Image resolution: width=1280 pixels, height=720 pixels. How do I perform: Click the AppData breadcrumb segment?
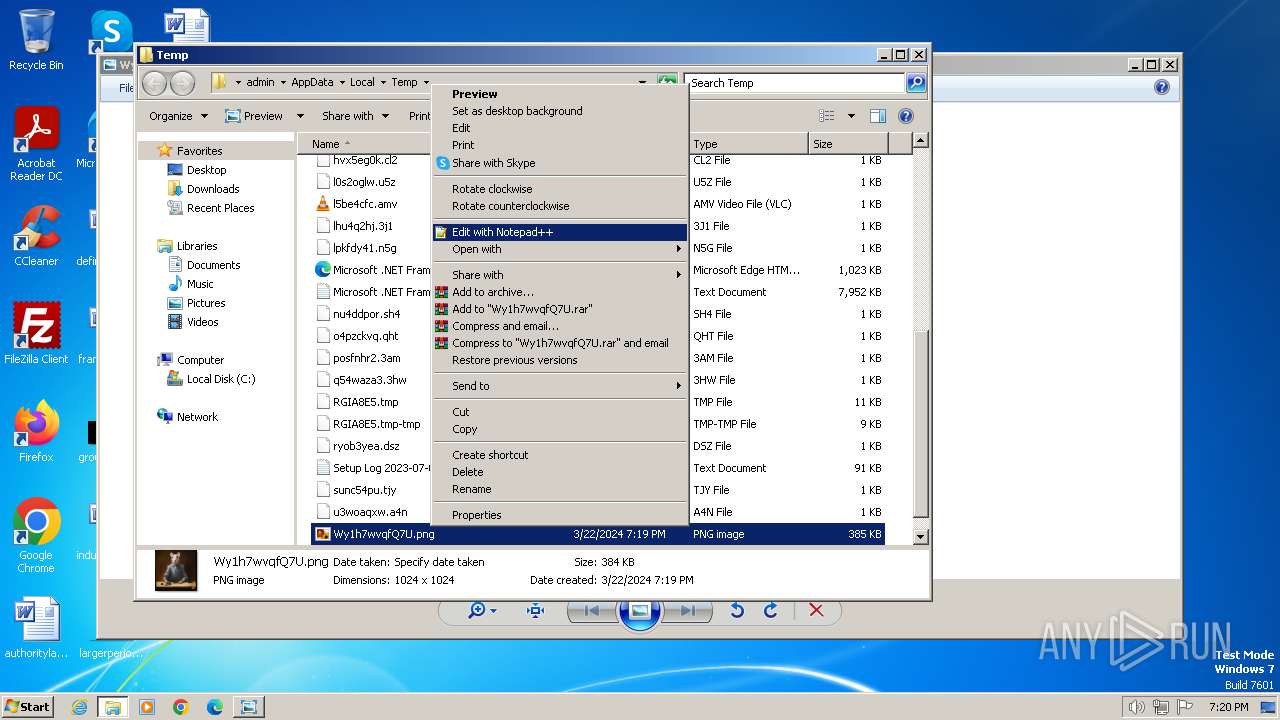[312, 82]
